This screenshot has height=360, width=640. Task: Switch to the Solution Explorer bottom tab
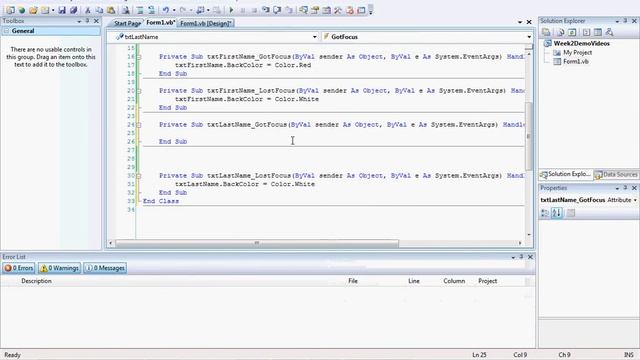566,174
